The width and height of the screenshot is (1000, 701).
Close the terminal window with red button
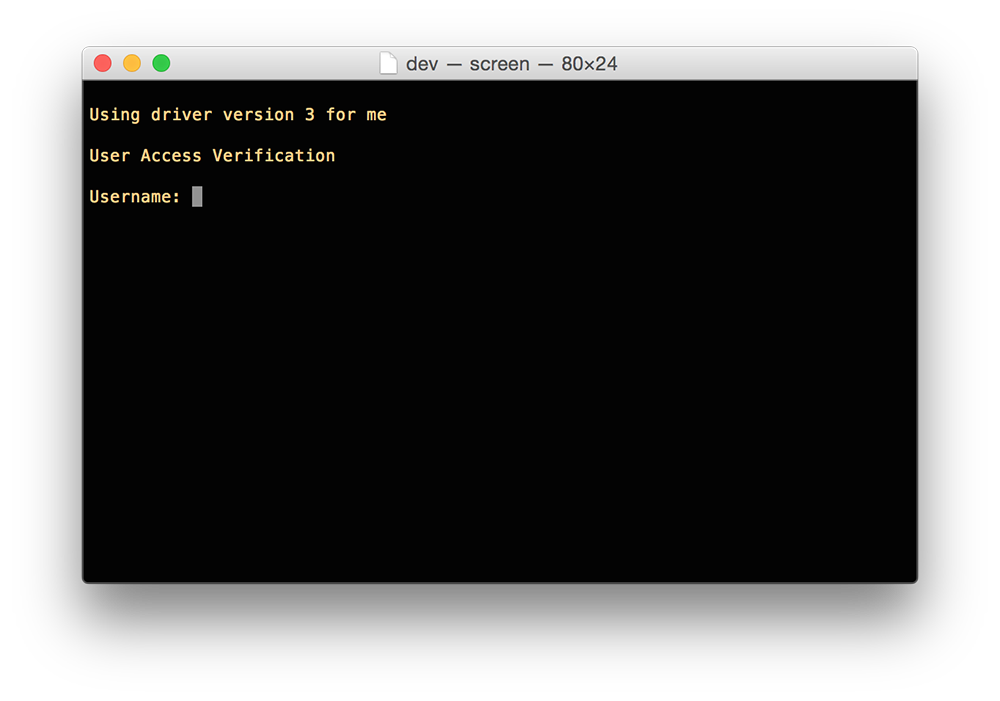click(x=103, y=63)
